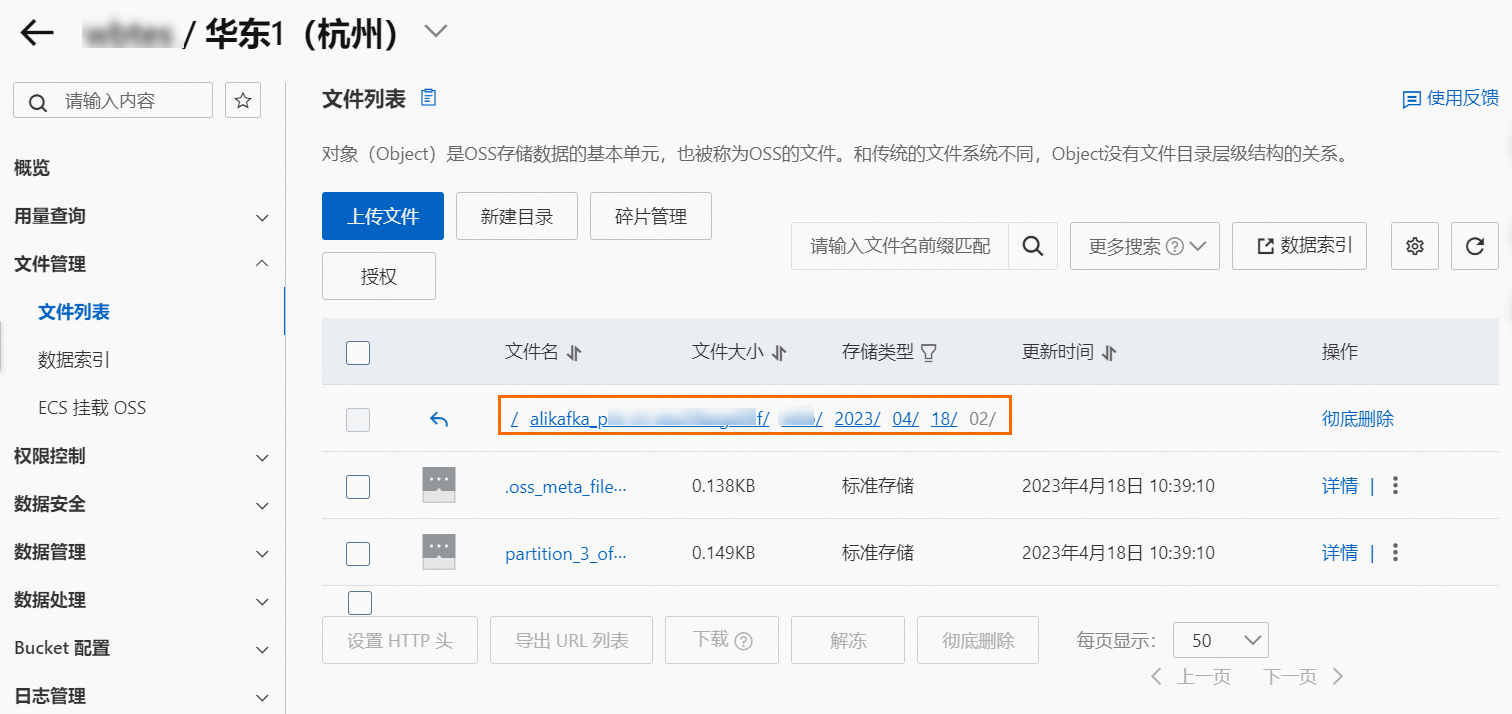Open 详情 for partition_3_of row
The height and width of the screenshot is (714, 1512).
(1340, 553)
